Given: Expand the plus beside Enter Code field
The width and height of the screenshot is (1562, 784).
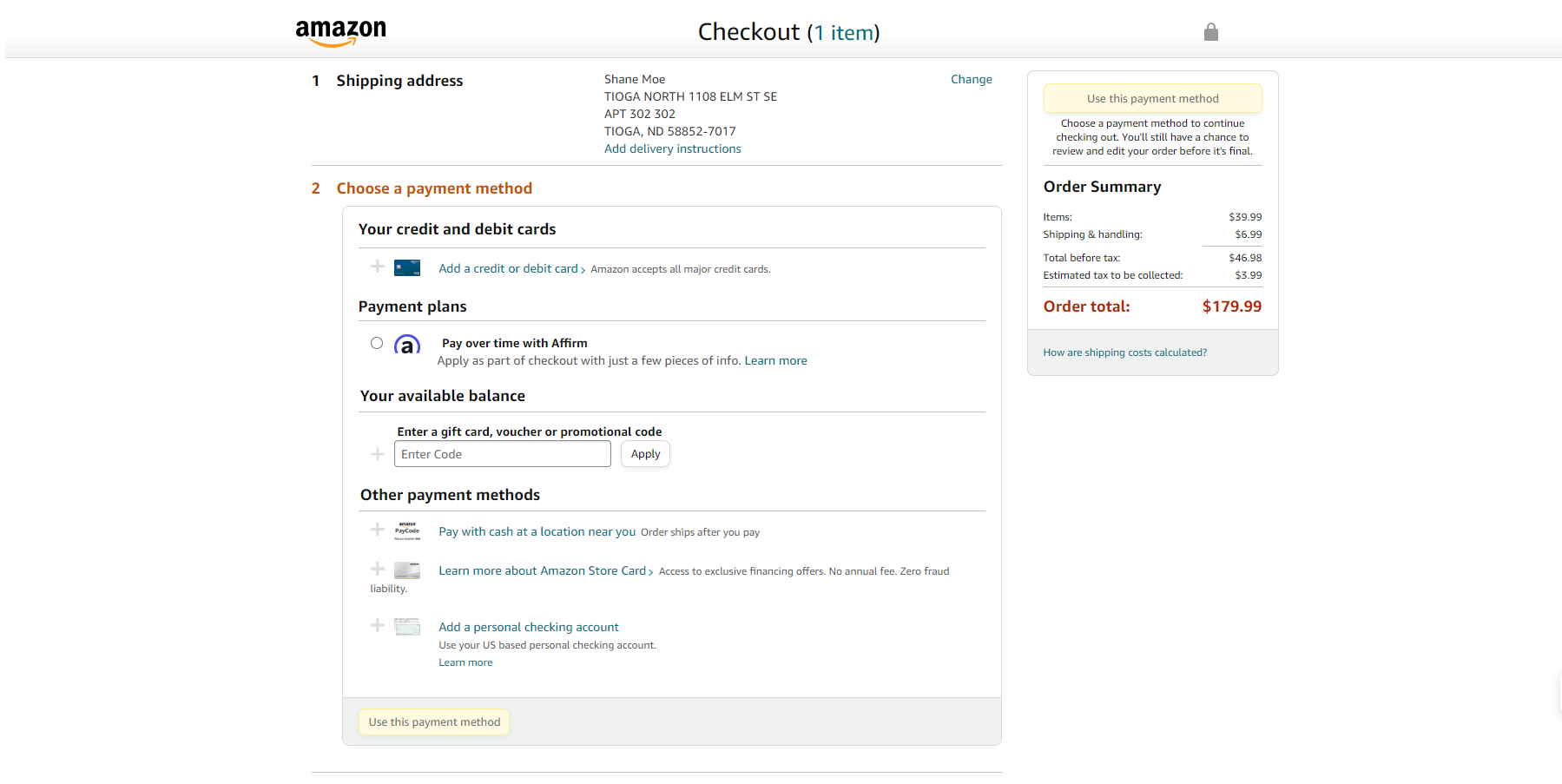Looking at the screenshot, I should point(378,454).
